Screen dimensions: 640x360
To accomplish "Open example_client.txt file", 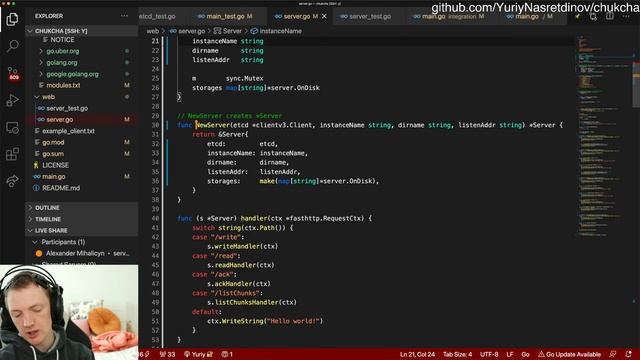I will pos(68,131).
